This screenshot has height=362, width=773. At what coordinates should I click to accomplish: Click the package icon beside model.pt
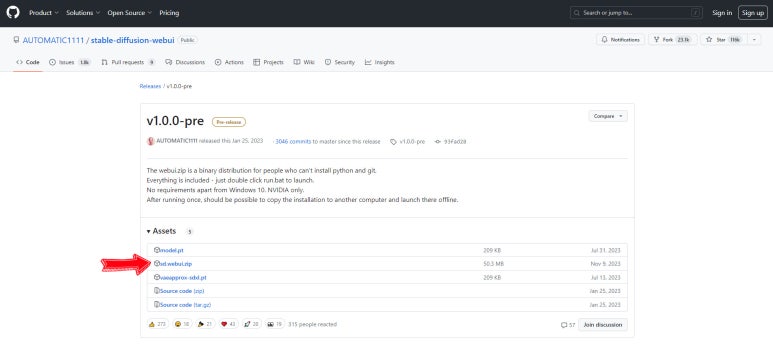(x=157, y=250)
